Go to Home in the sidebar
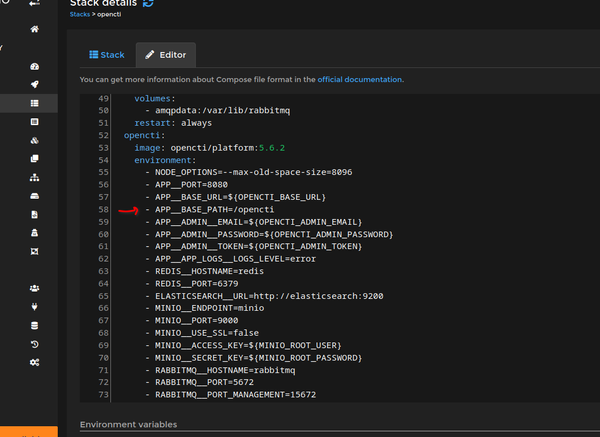 pyautogui.click(x=35, y=30)
